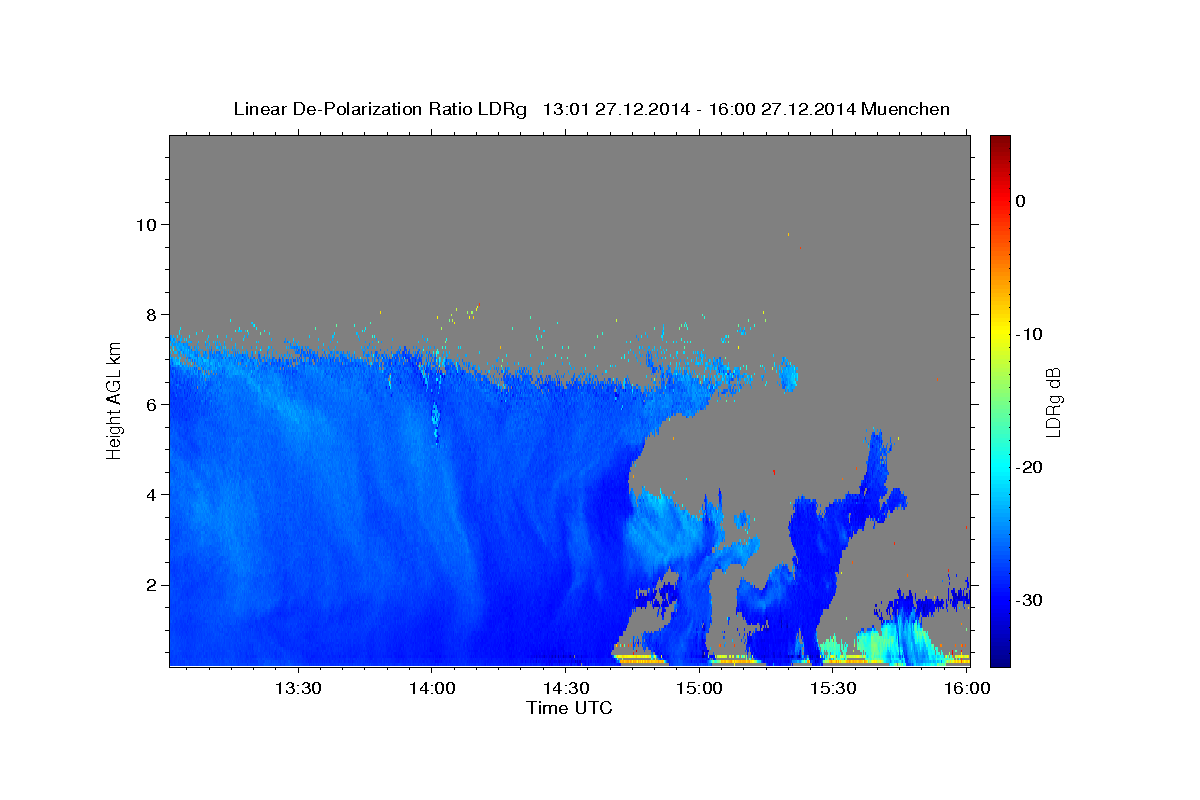Click the '15:00' time axis label
Viewport: 1200px width, 800px height.
point(699,688)
